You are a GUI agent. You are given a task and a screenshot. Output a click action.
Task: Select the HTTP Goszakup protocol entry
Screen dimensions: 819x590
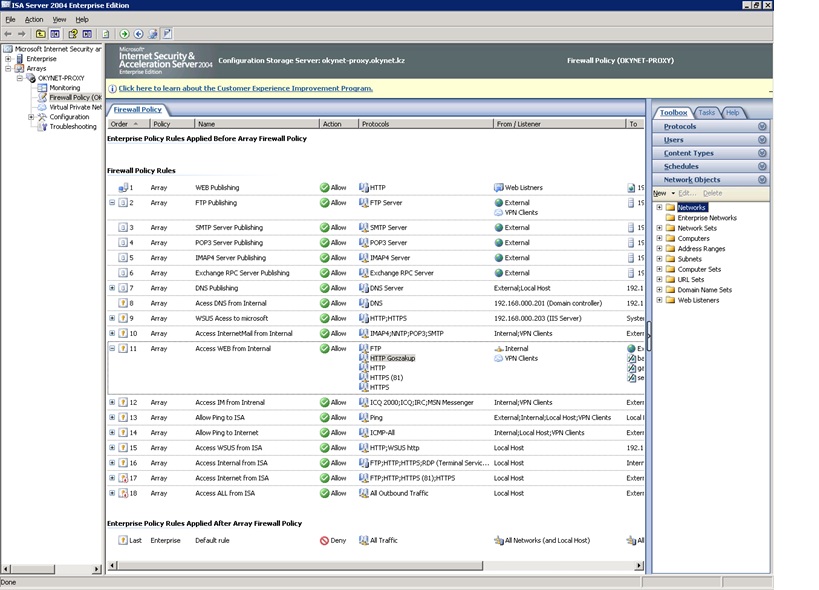pyautogui.click(x=391, y=358)
